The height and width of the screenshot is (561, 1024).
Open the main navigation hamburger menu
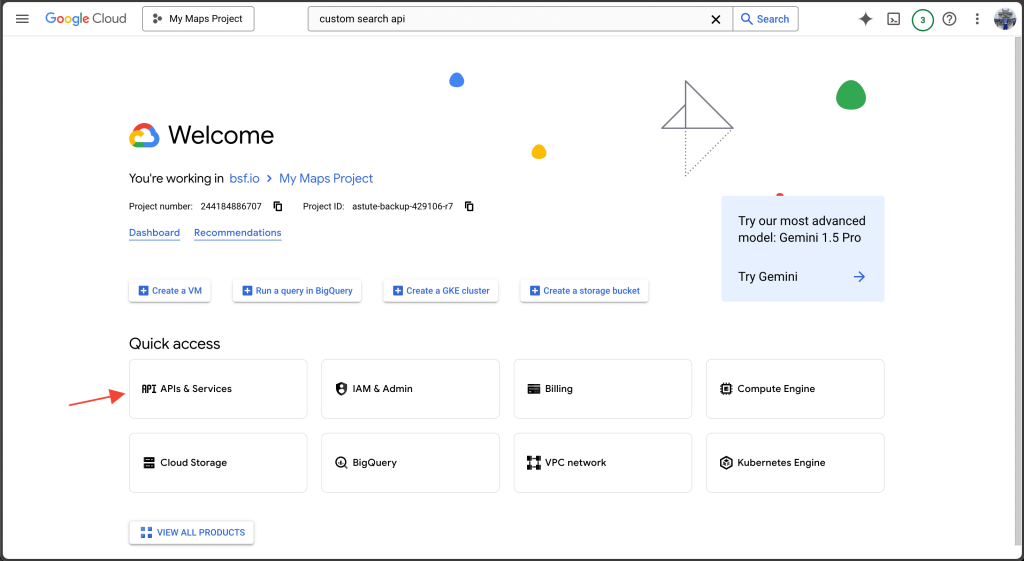coord(22,19)
